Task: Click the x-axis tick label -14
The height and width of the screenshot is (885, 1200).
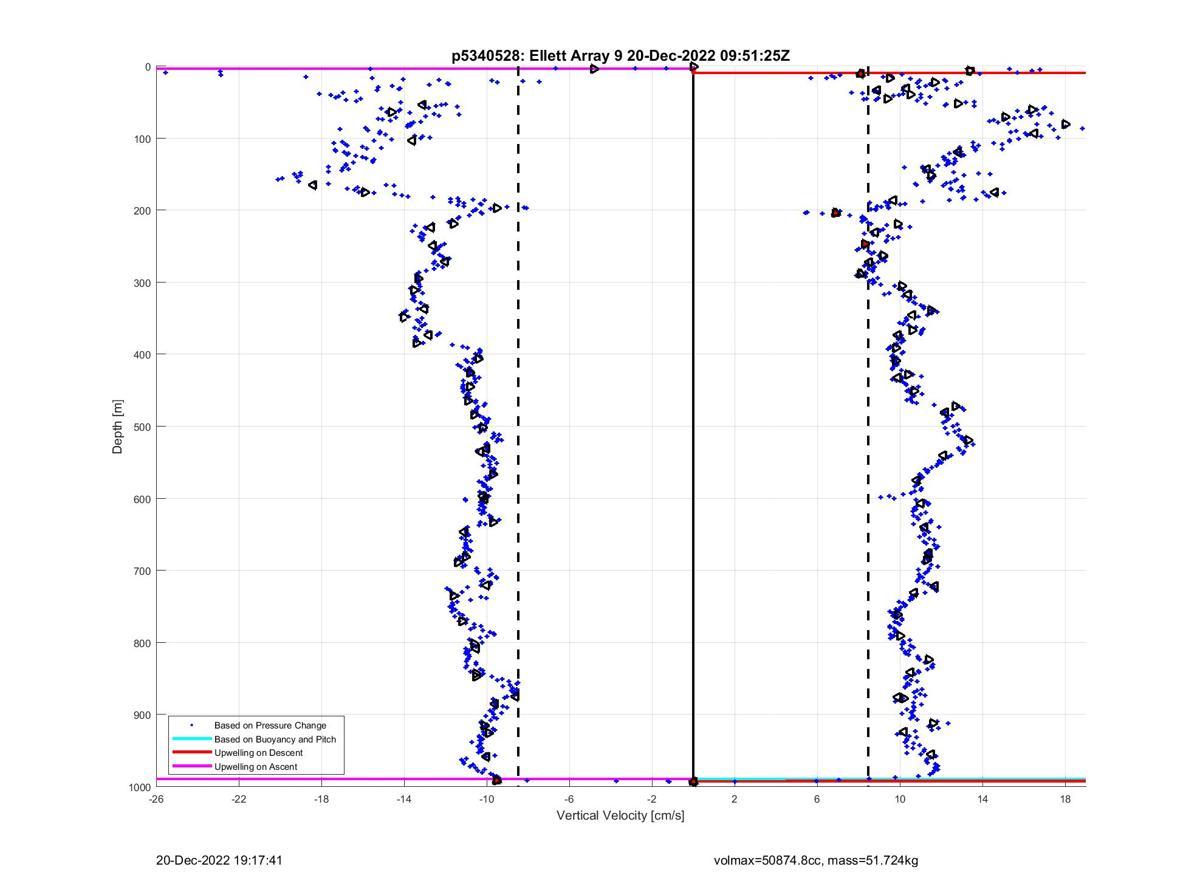Action: pos(404,799)
